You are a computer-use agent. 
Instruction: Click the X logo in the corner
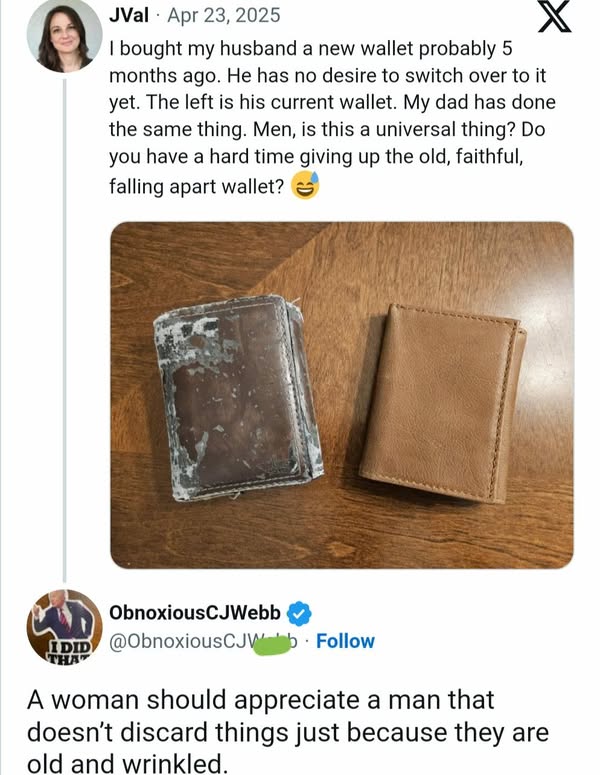point(555,16)
